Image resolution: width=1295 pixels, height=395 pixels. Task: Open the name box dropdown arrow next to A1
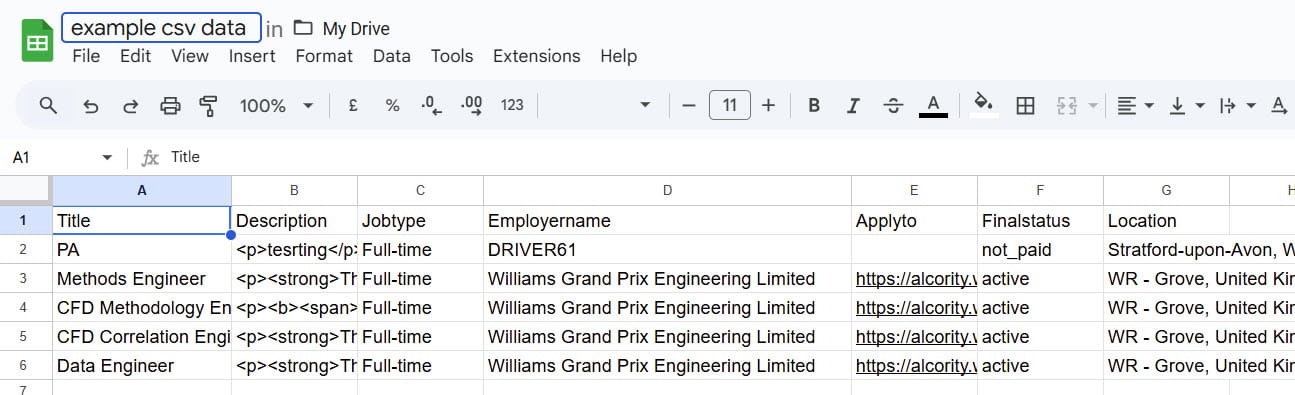pos(107,158)
